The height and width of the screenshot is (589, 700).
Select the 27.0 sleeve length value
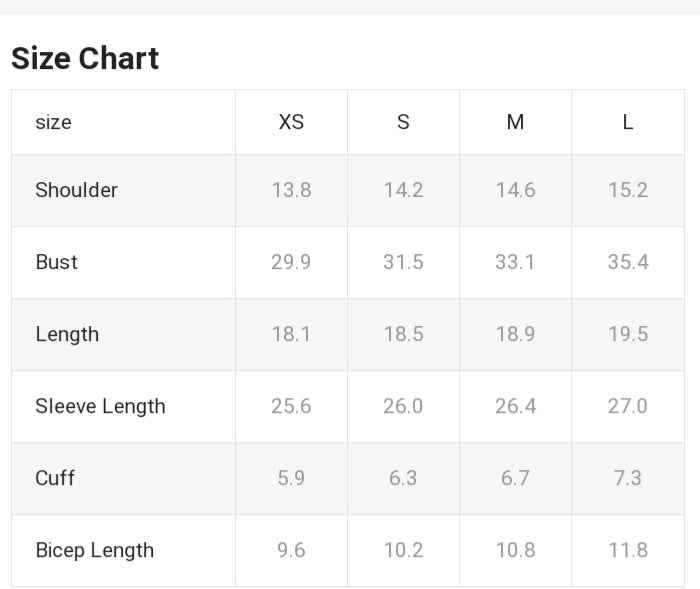[x=628, y=406]
